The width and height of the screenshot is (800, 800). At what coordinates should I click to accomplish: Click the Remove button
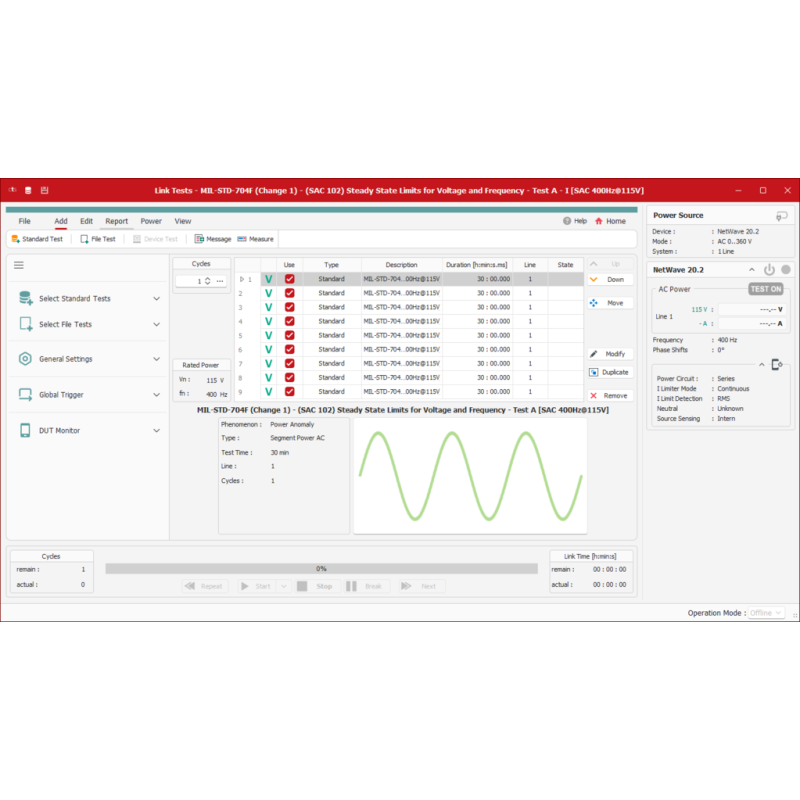coord(610,395)
